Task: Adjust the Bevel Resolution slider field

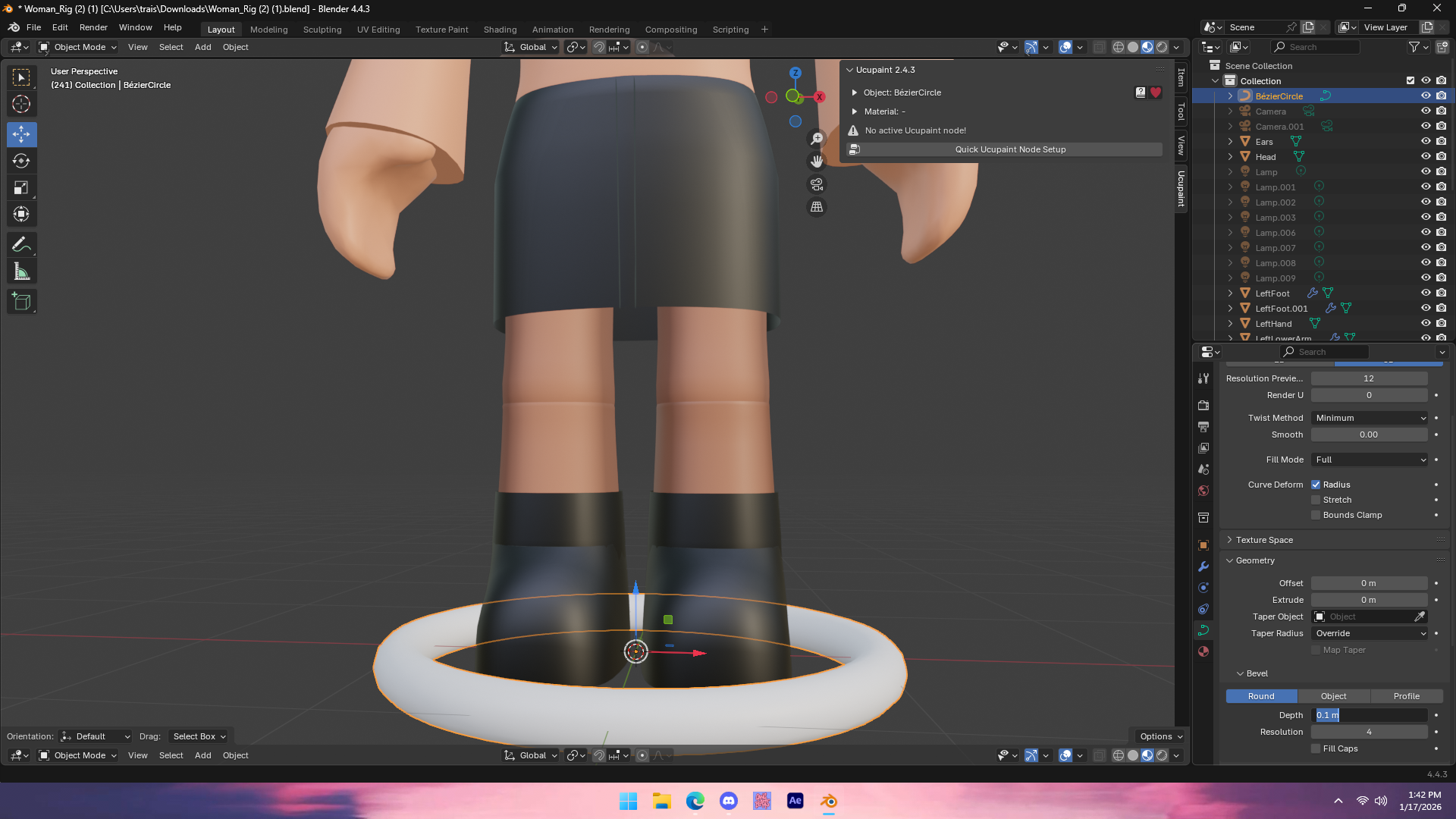Action: [x=1369, y=732]
